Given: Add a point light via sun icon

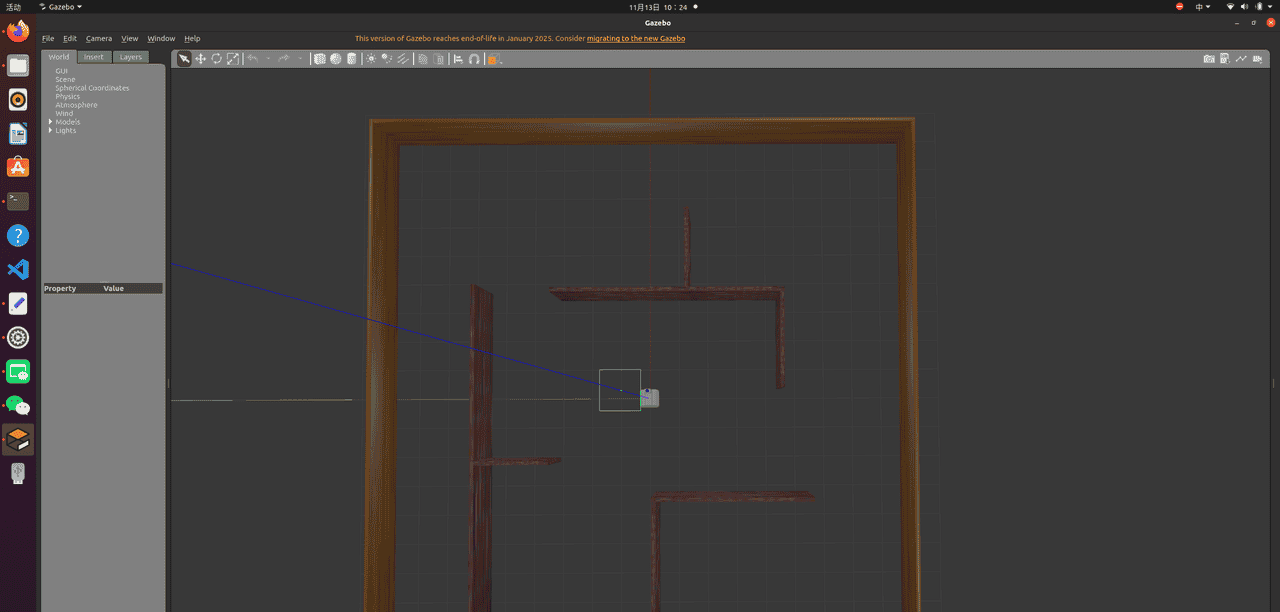Looking at the screenshot, I should pyautogui.click(x=371, y=59).
